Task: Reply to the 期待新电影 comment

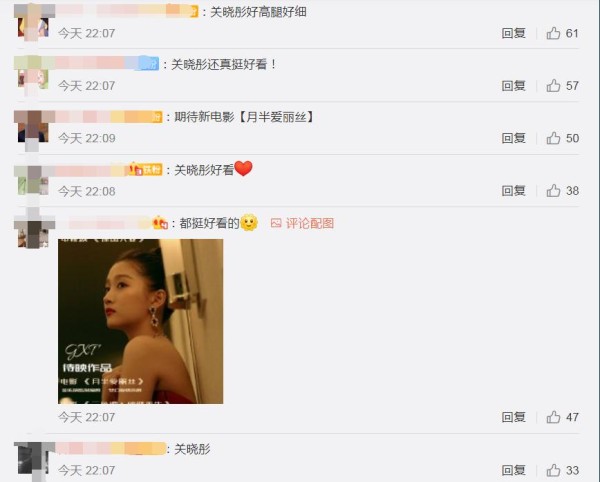Action: coord(514,138)
